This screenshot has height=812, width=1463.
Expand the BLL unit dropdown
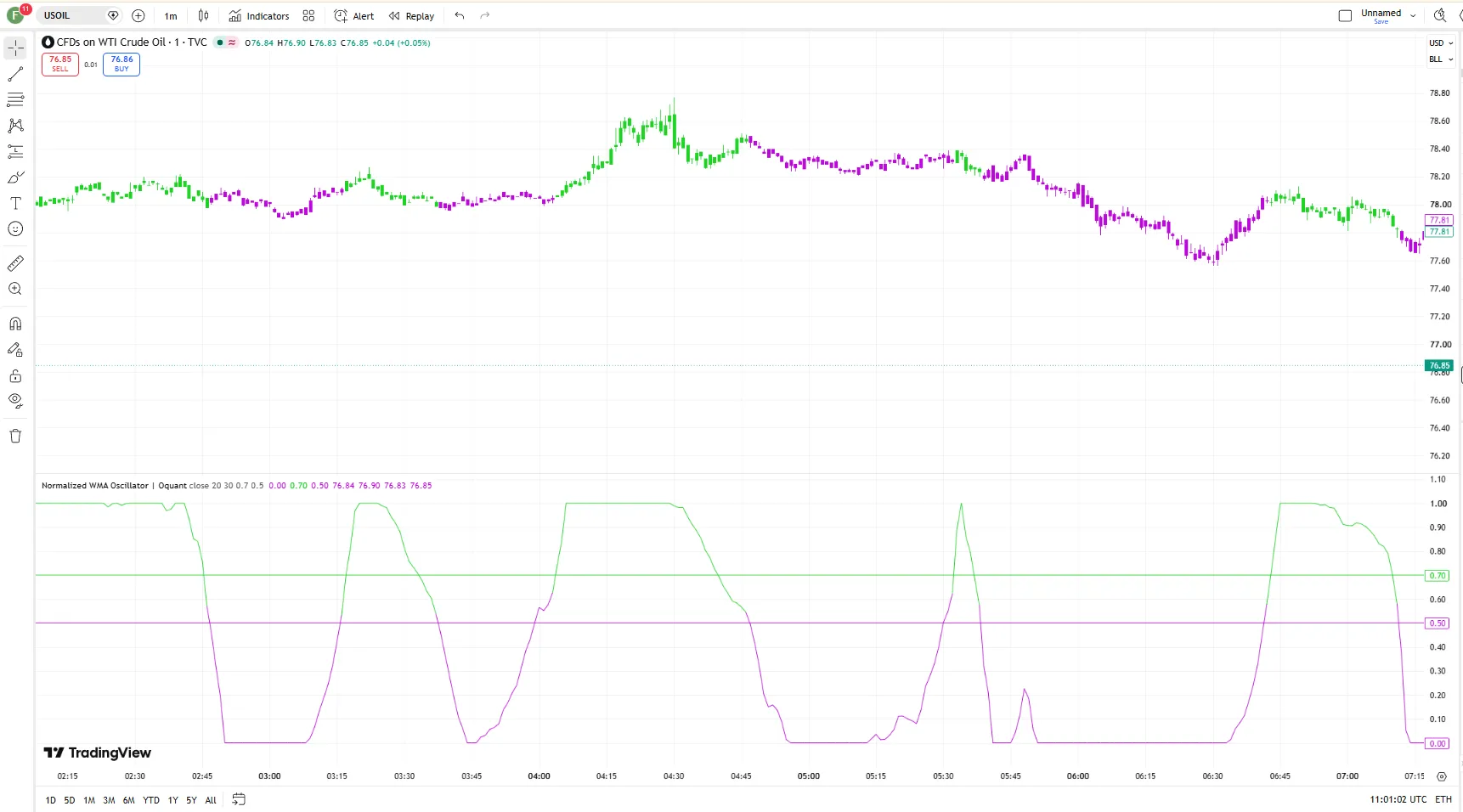pyautogui.click(x=1441, y=59)
